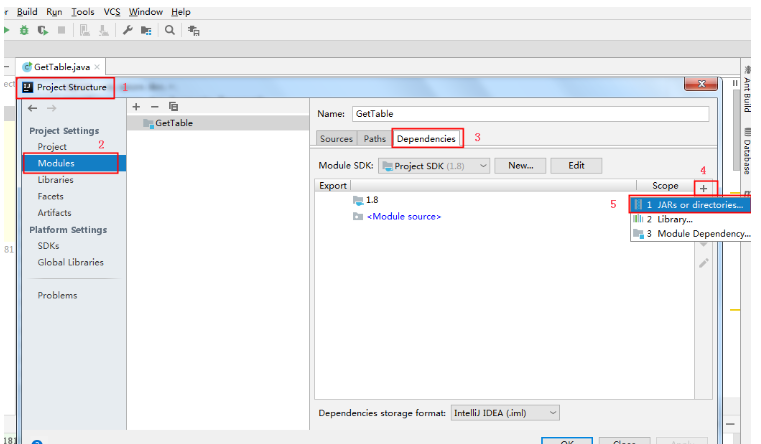
Task: Open the Database tool window
Action: (747, 152)
